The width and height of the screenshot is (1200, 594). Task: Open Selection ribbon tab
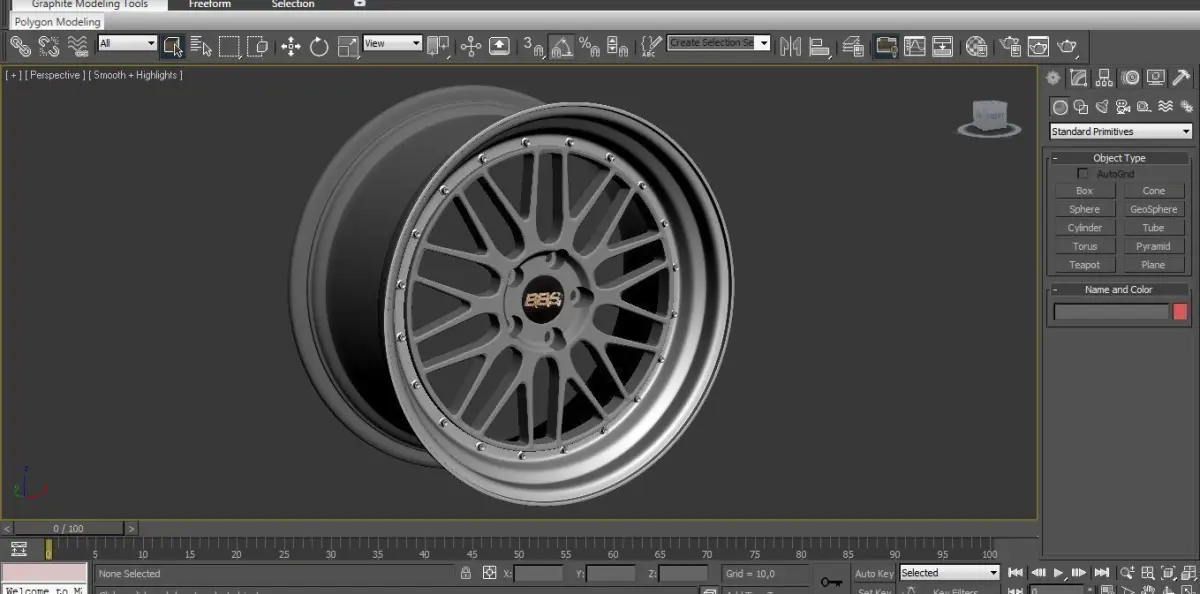(293, 4)
